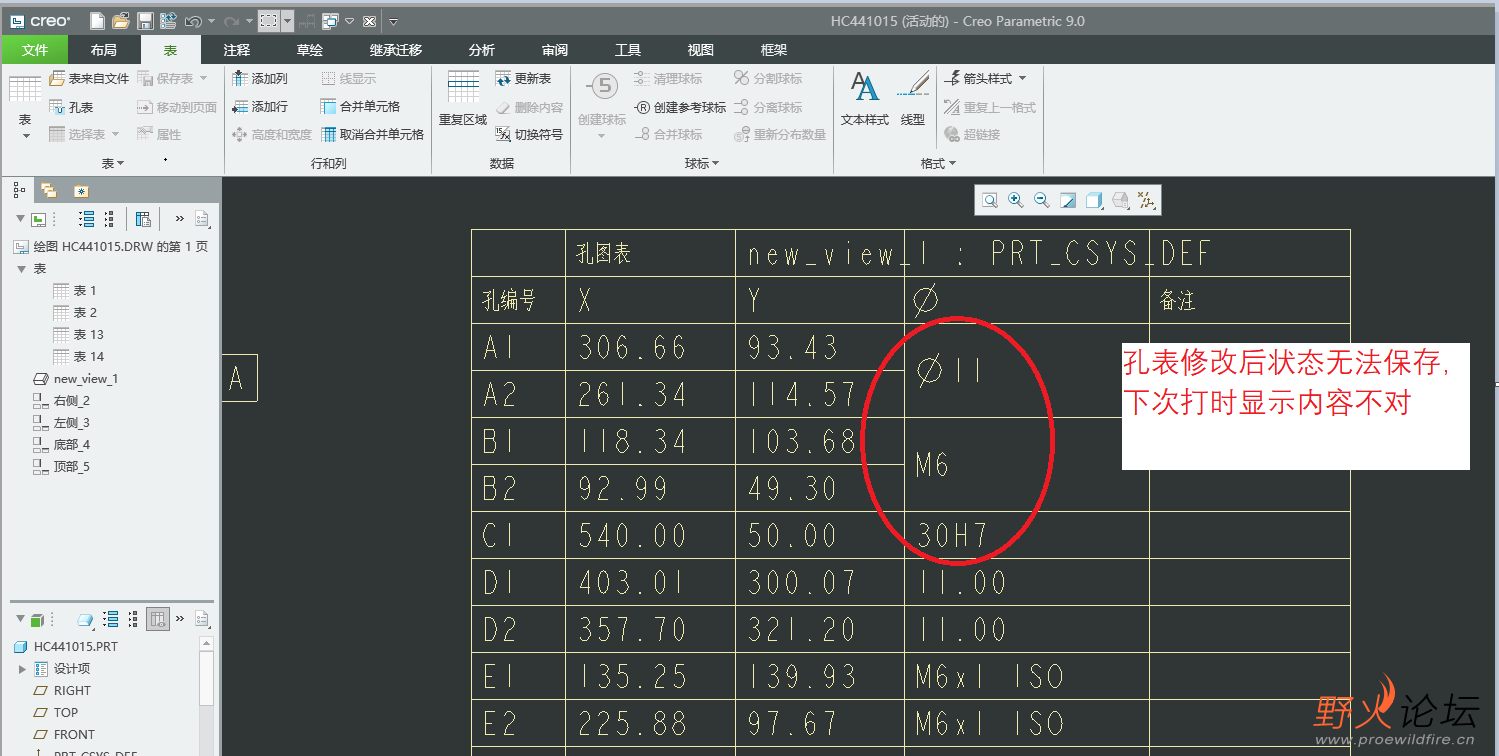1499x756 pixels.
Task: Customize the quick access toolbar dropdown
Action: [x=393, y=21]
